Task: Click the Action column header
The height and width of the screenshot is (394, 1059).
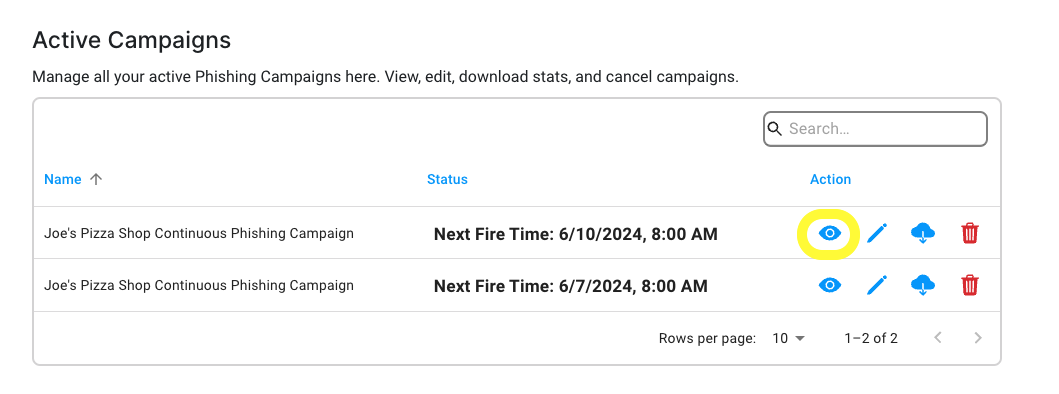Action: click(x=830, y=179)
